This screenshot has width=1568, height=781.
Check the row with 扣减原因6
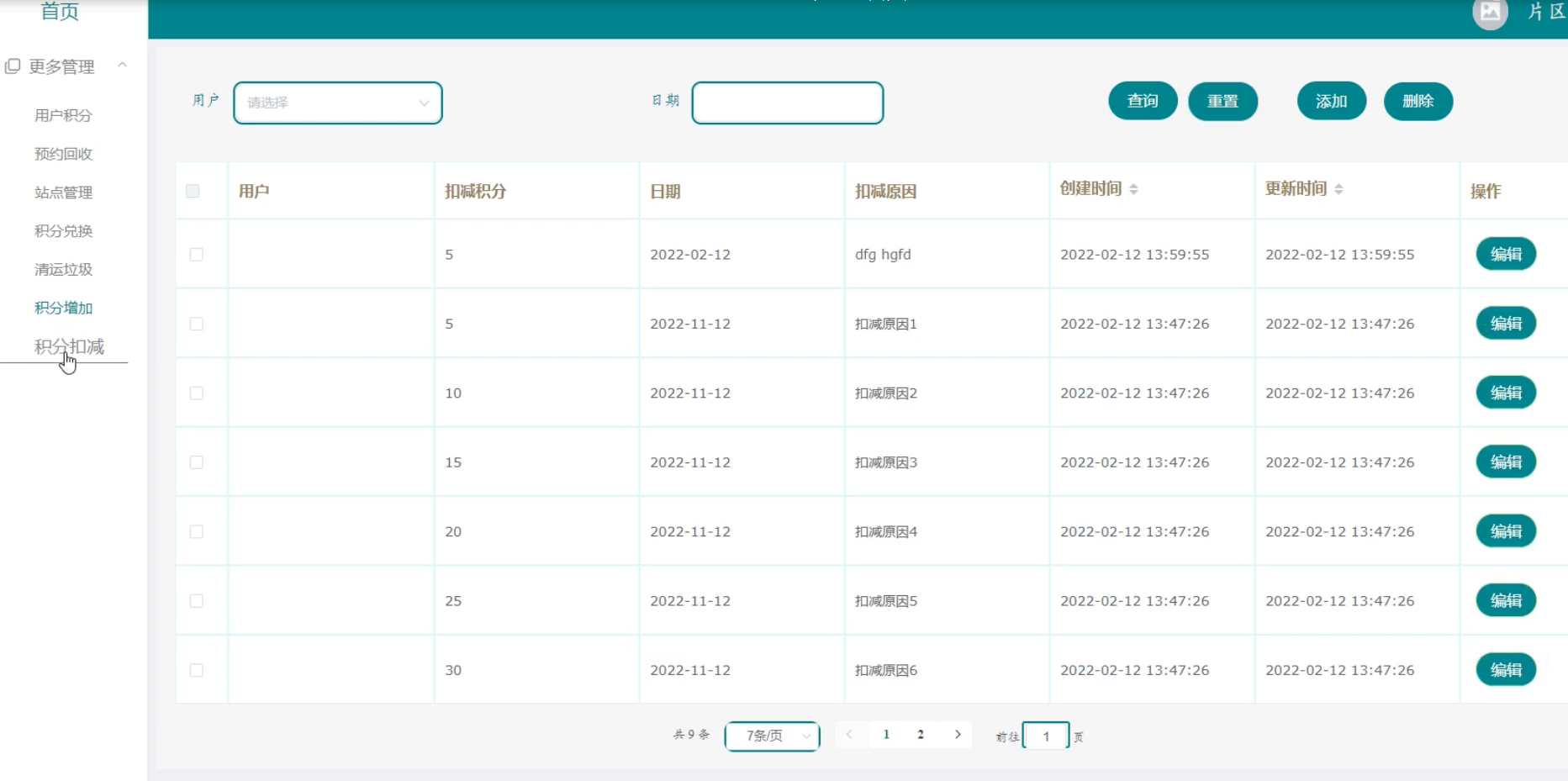point(197,670)
